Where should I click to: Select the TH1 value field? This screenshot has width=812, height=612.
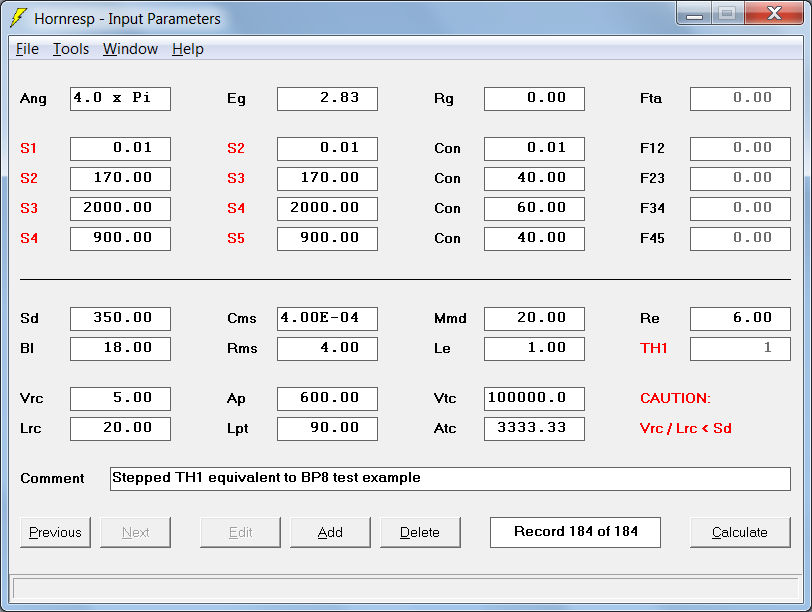(x=741, y=349)
